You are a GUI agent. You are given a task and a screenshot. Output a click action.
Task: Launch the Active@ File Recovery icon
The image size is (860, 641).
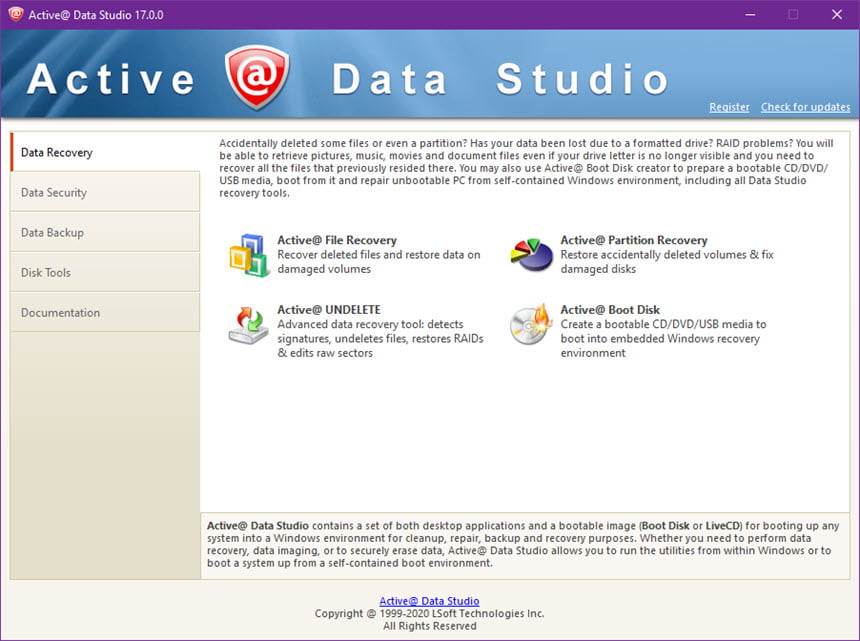(x=249, y=255)
